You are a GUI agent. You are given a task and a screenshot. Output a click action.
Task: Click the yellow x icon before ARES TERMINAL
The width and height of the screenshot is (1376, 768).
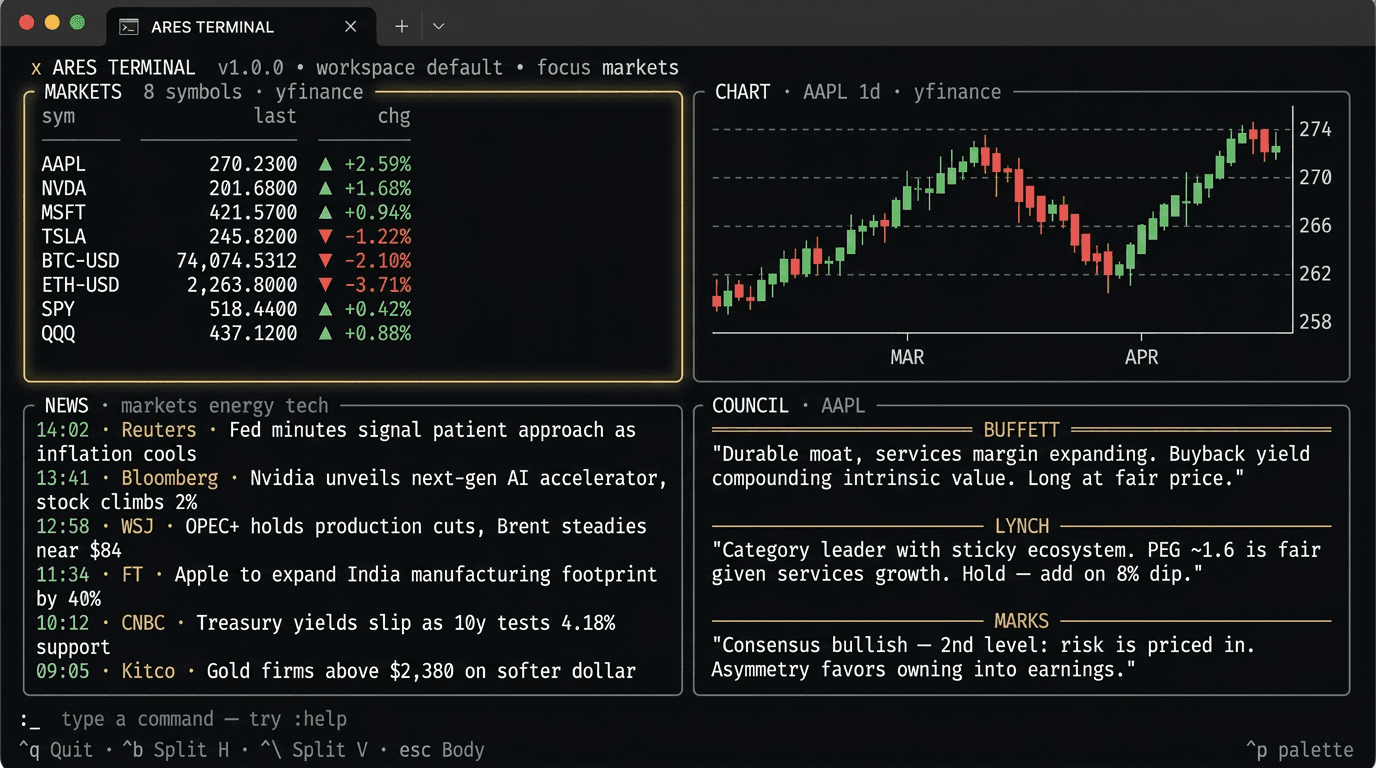coord(36,68)
